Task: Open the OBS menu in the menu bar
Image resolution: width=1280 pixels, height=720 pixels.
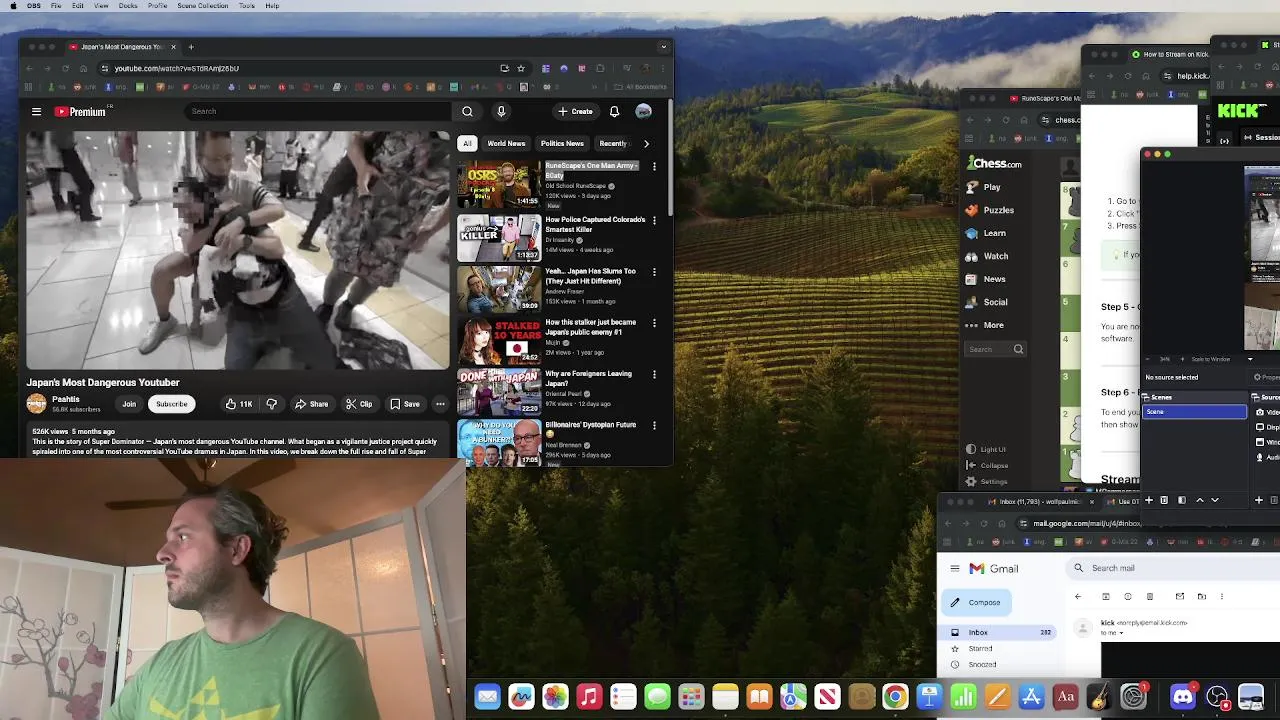Action: point(34,6)
